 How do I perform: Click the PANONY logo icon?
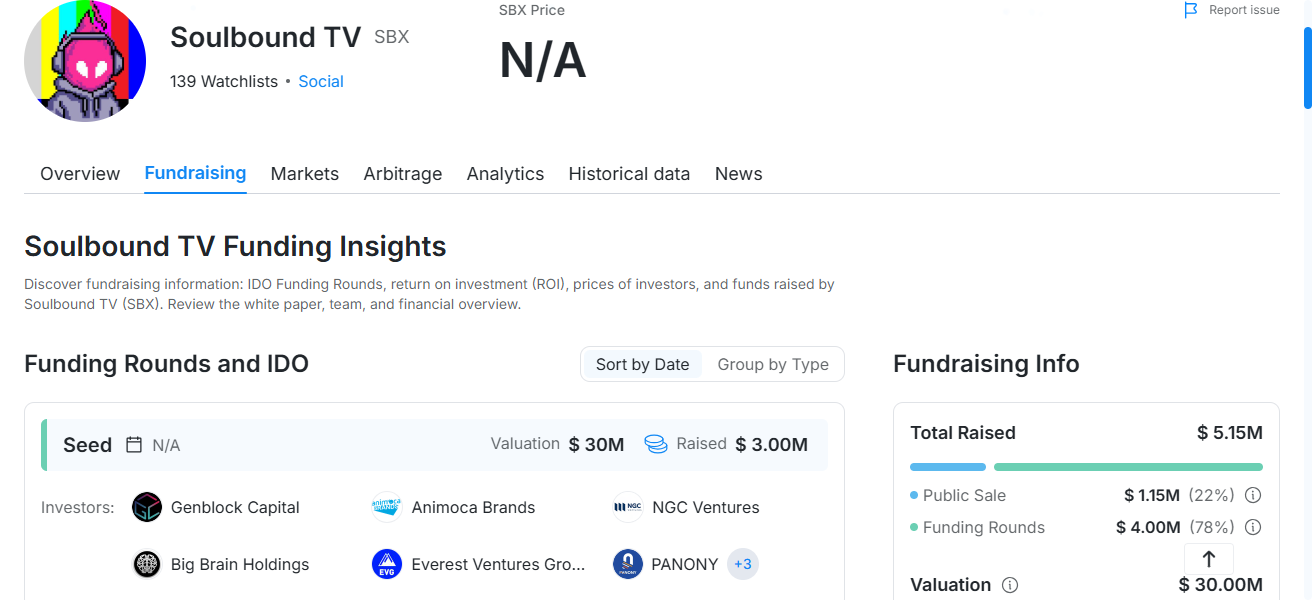[627, 564]
